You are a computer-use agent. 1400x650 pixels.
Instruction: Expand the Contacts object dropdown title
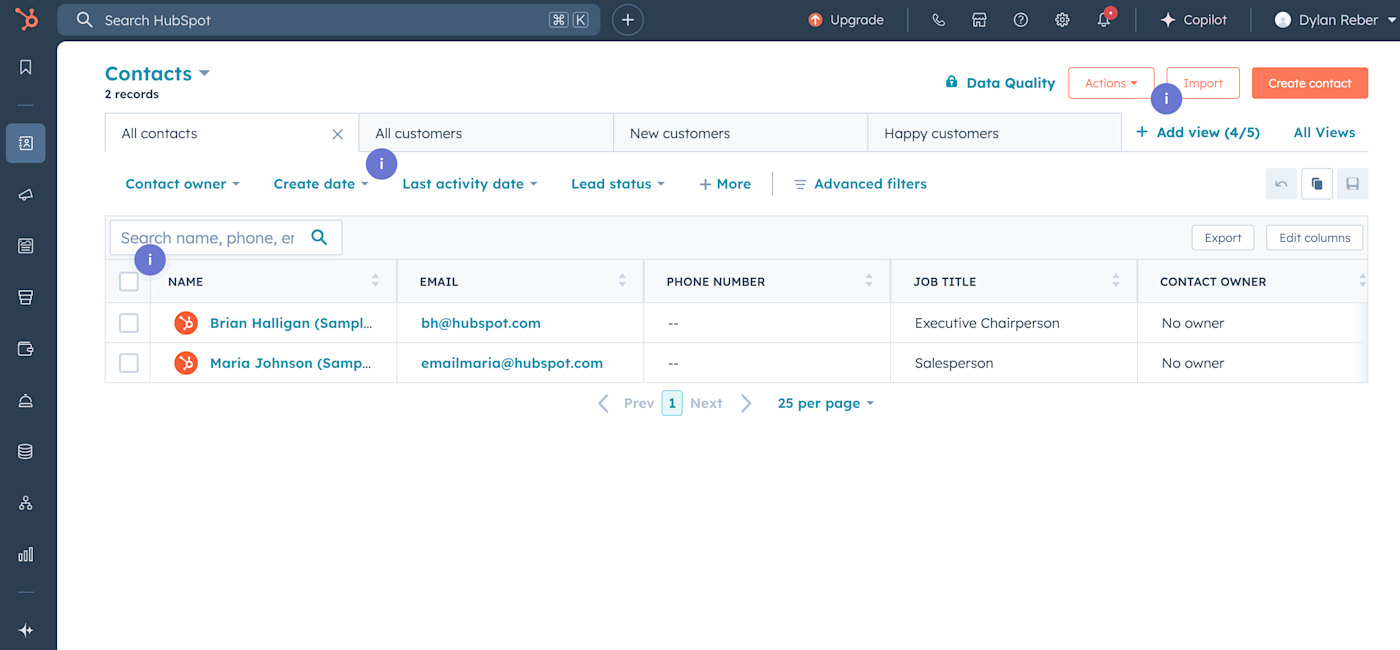pos(157,74)
